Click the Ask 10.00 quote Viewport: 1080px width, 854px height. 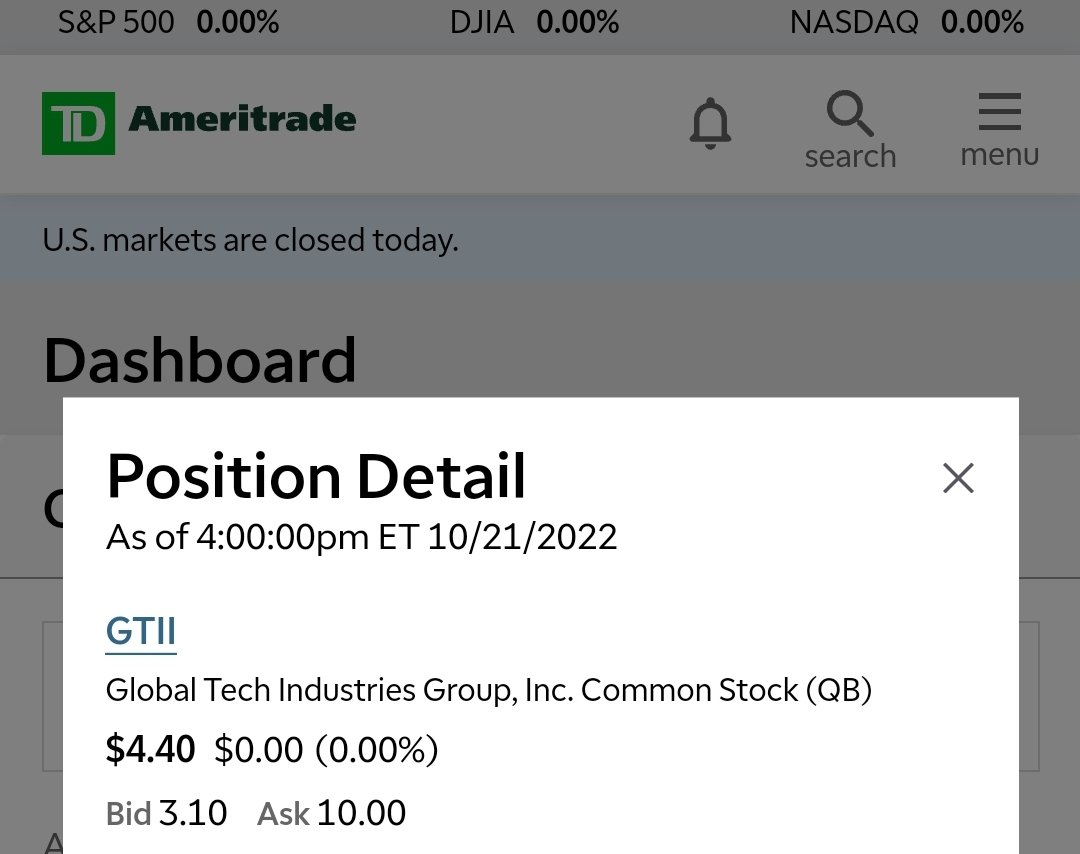point(331,813)
